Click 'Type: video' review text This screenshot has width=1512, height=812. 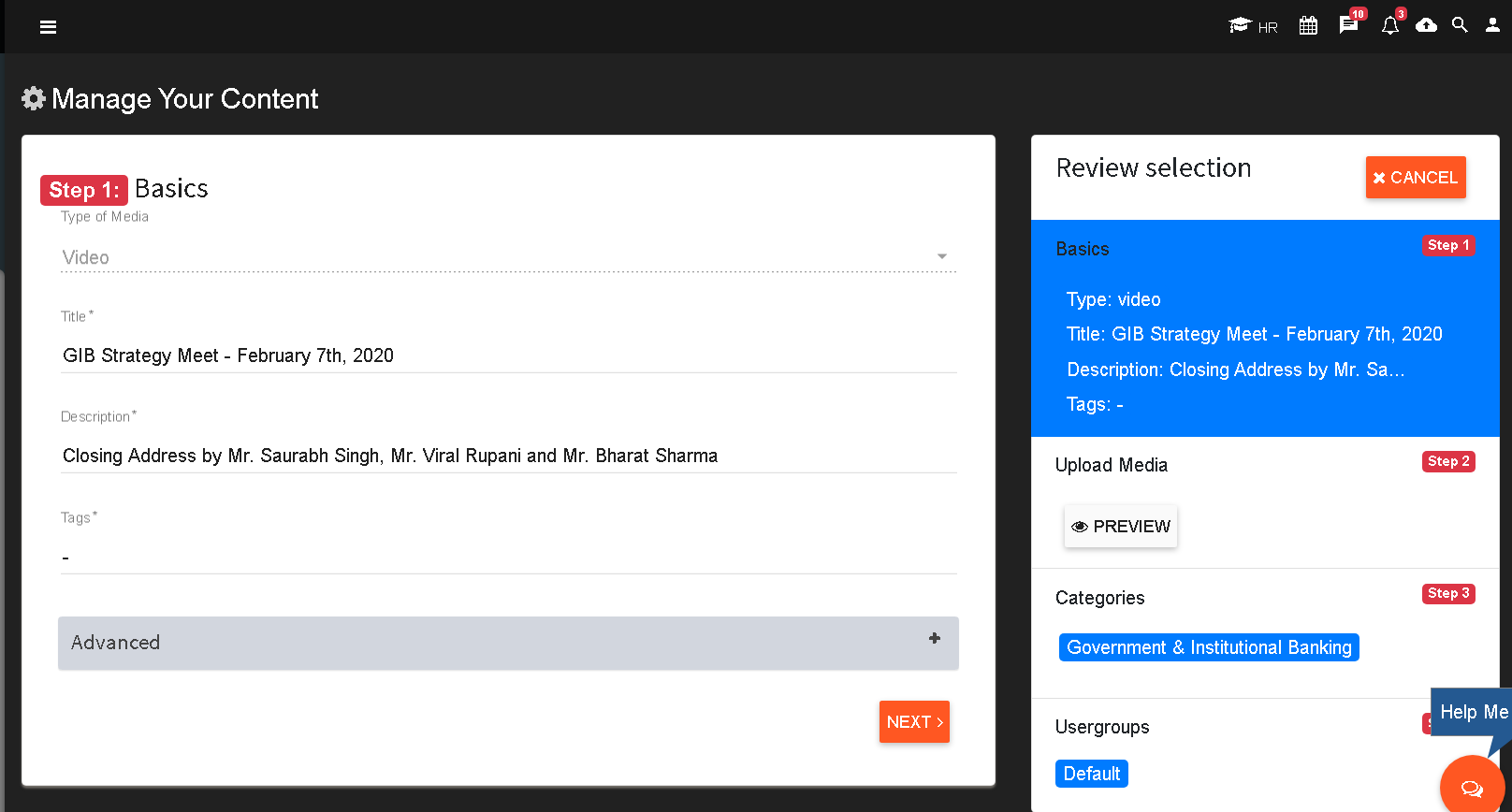(x=1113, y=299)
